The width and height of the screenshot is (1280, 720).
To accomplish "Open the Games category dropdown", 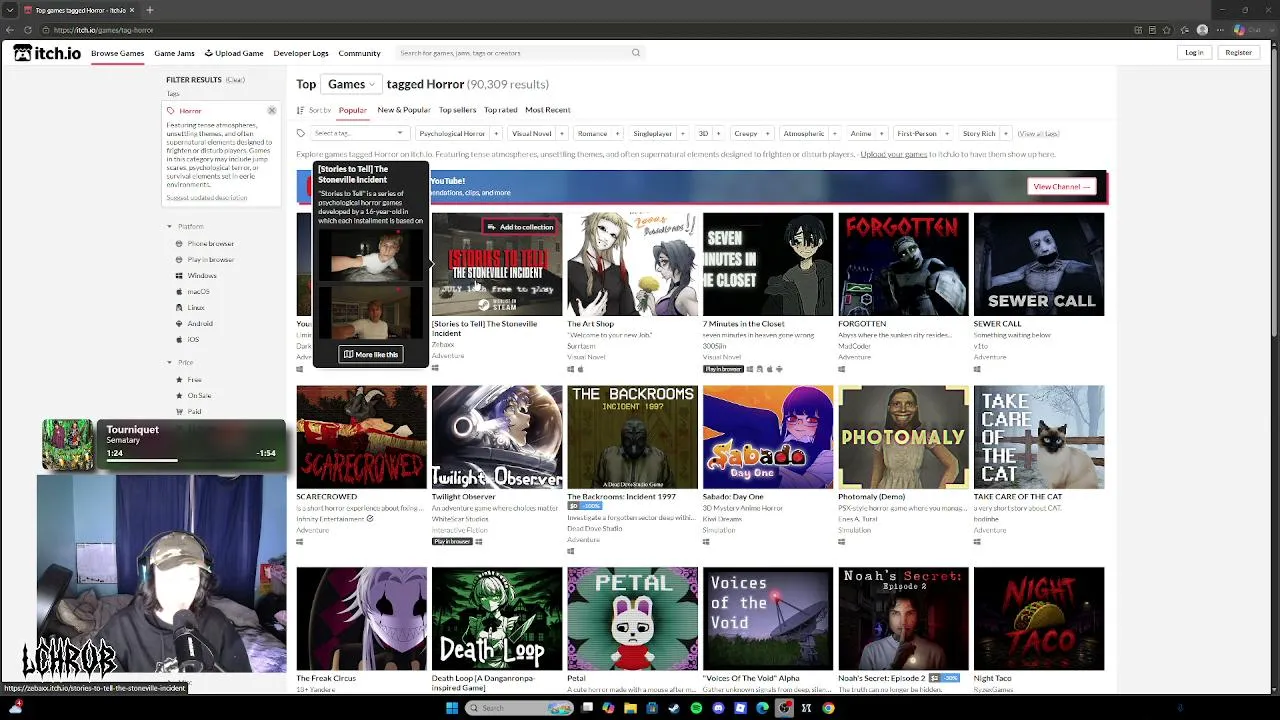I will (351, 84).
